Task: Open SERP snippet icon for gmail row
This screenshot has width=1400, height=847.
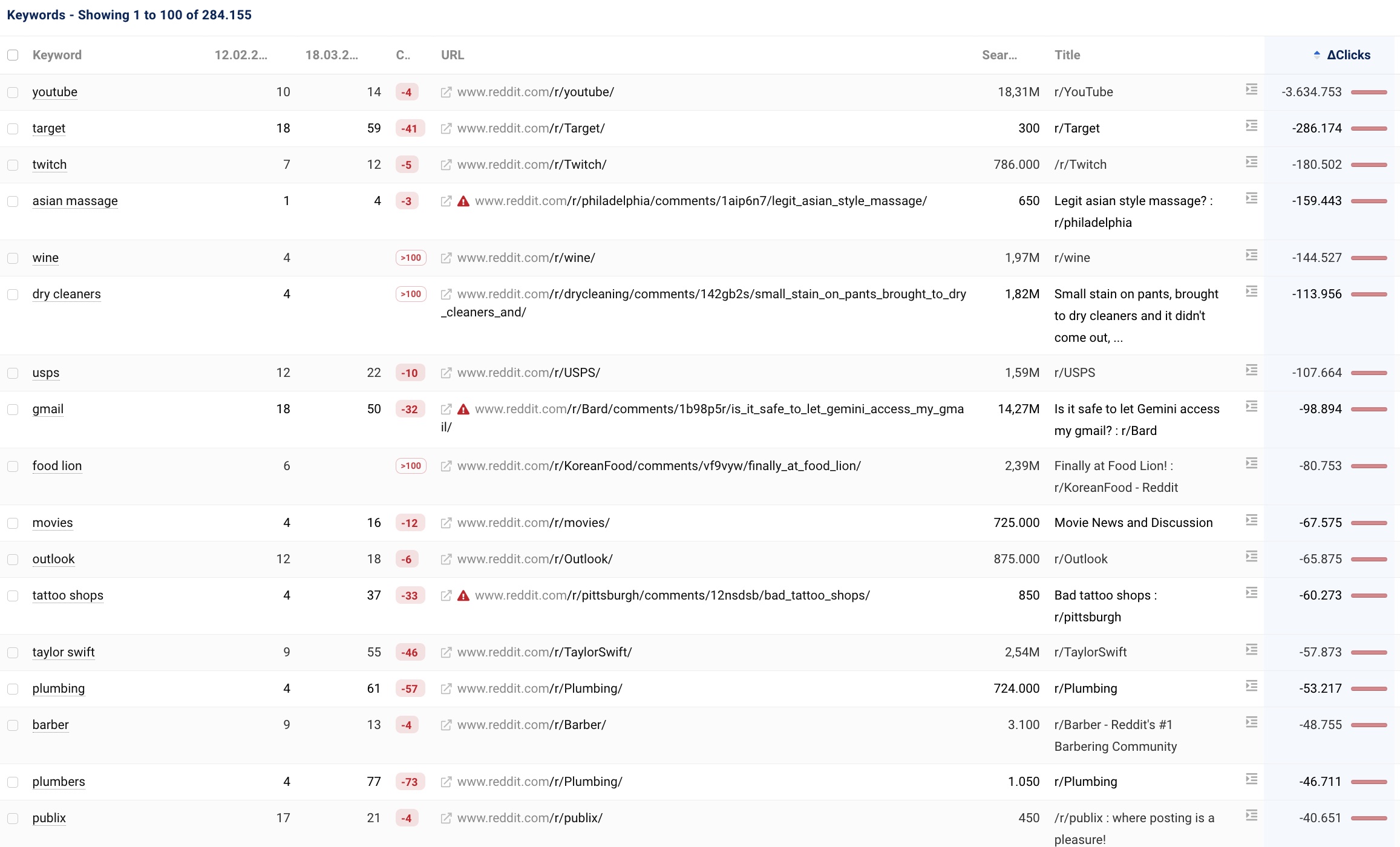Action: click(x=1252, y=407)
